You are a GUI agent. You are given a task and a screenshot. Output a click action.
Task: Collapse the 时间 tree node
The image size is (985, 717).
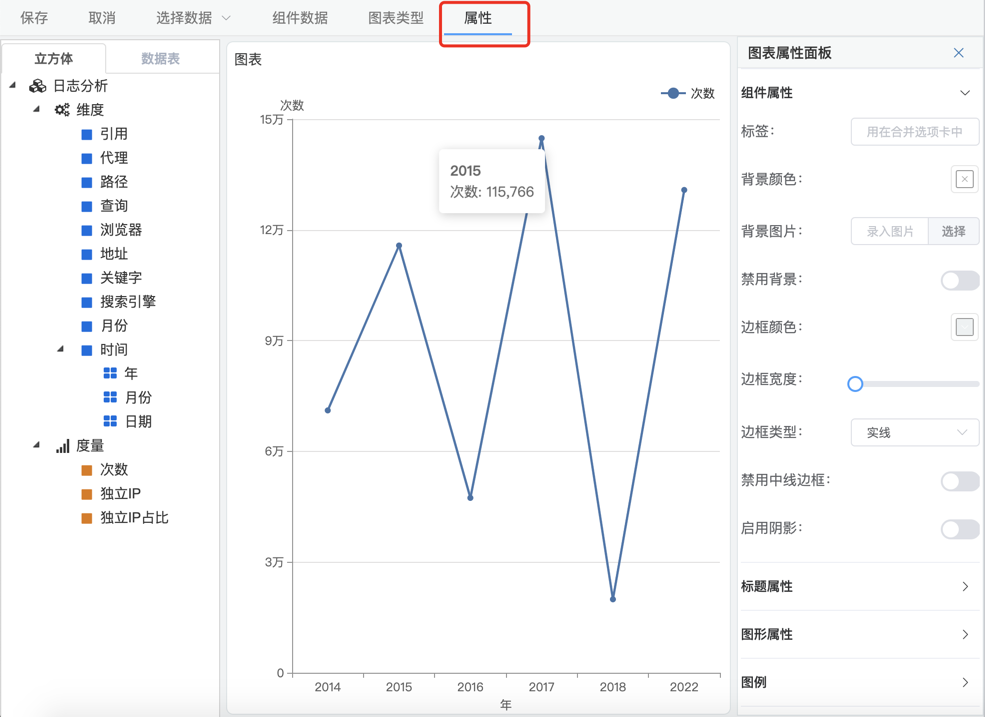coord(60,349)
